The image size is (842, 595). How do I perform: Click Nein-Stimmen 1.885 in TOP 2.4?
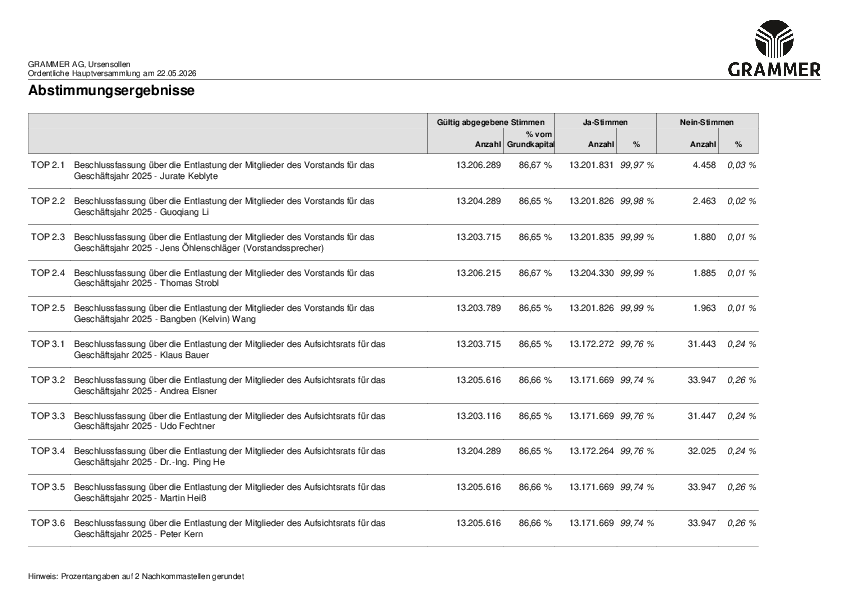[704, 273]
